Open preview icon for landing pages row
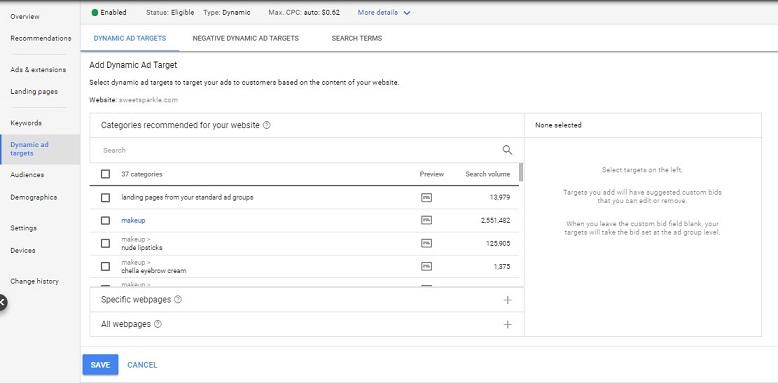This screenshot has width=778, height=383. click(x=426, y=197)
